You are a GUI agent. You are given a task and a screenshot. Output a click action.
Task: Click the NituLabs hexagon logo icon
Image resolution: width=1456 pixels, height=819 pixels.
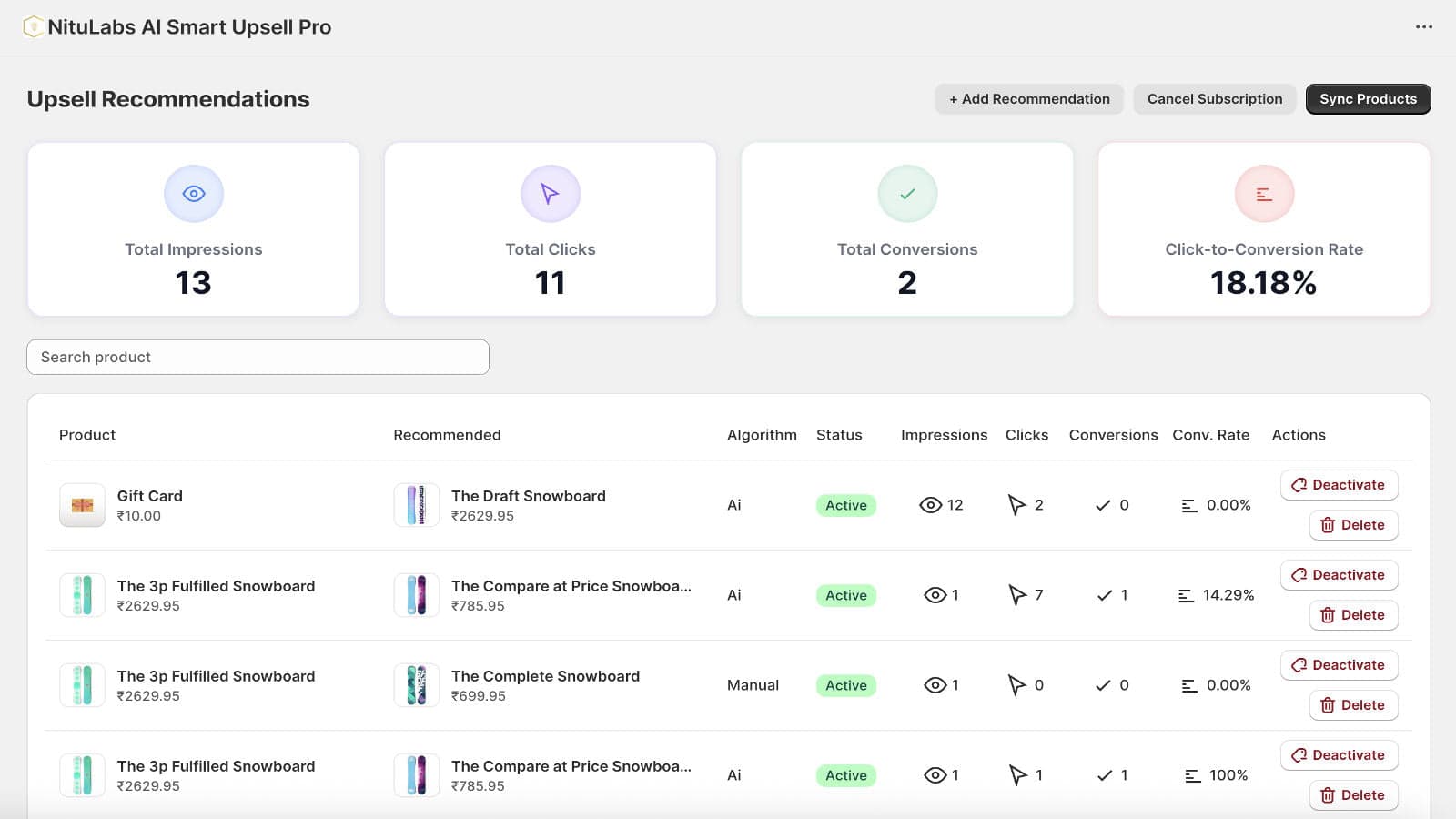click(x=33, y=27)
